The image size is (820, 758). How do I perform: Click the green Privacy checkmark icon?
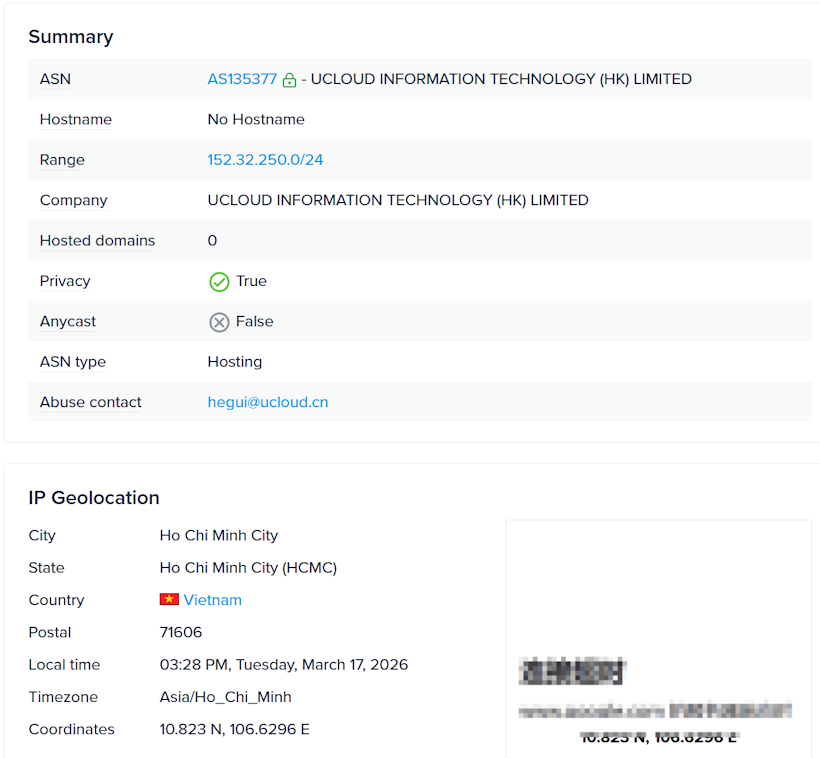click(219, 282)
